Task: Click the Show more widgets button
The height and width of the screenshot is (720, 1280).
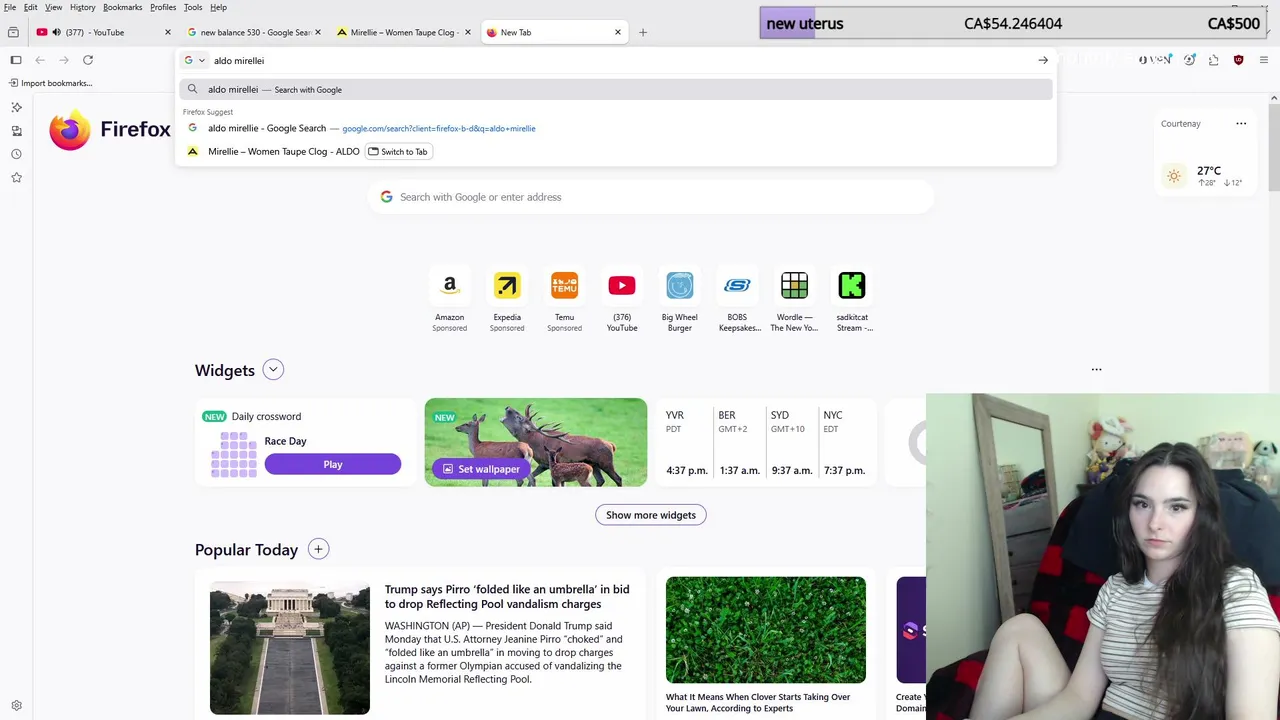Action: [x=651, y=515]
